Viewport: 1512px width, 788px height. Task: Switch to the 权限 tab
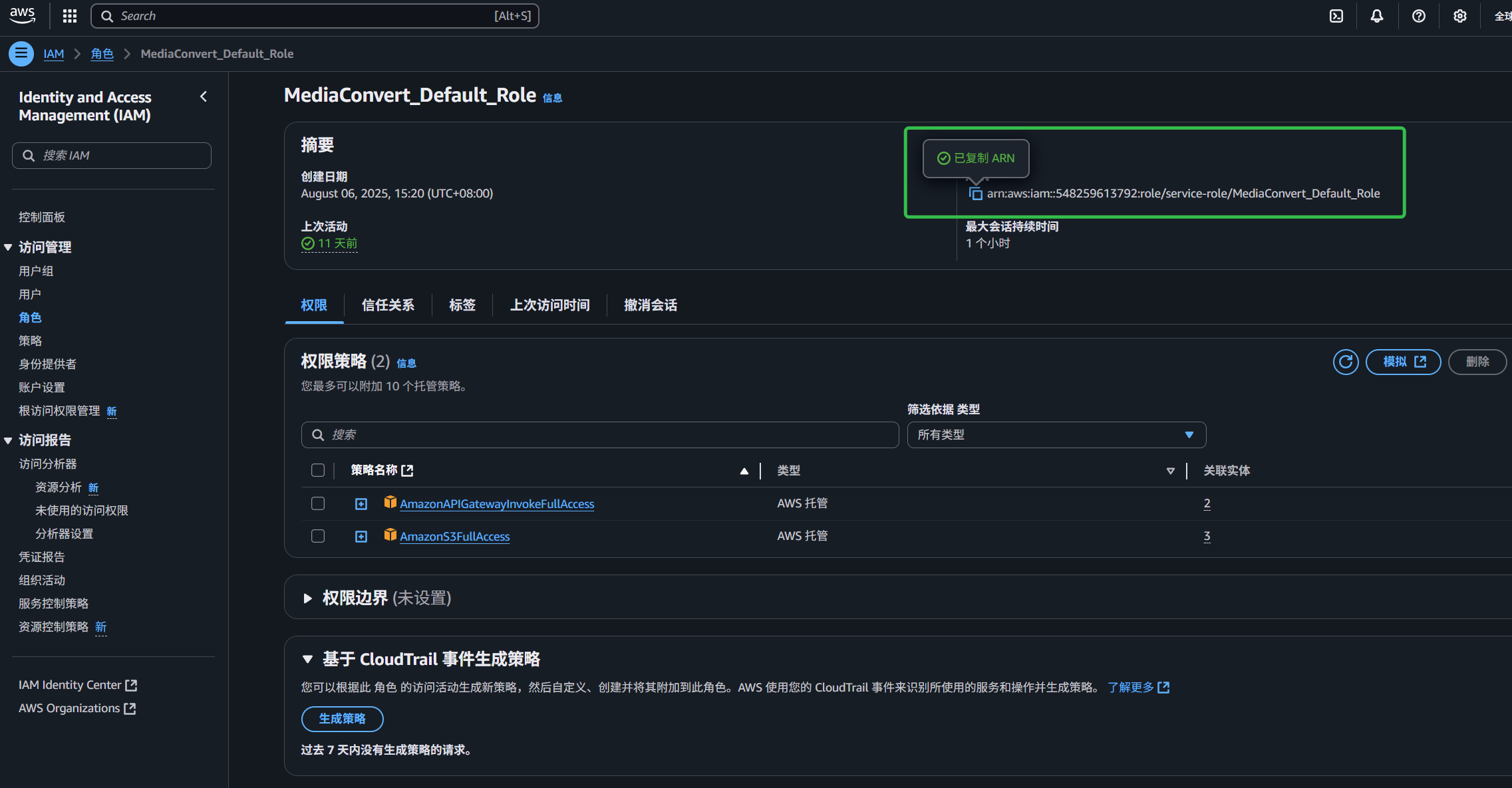coord(314,305)
